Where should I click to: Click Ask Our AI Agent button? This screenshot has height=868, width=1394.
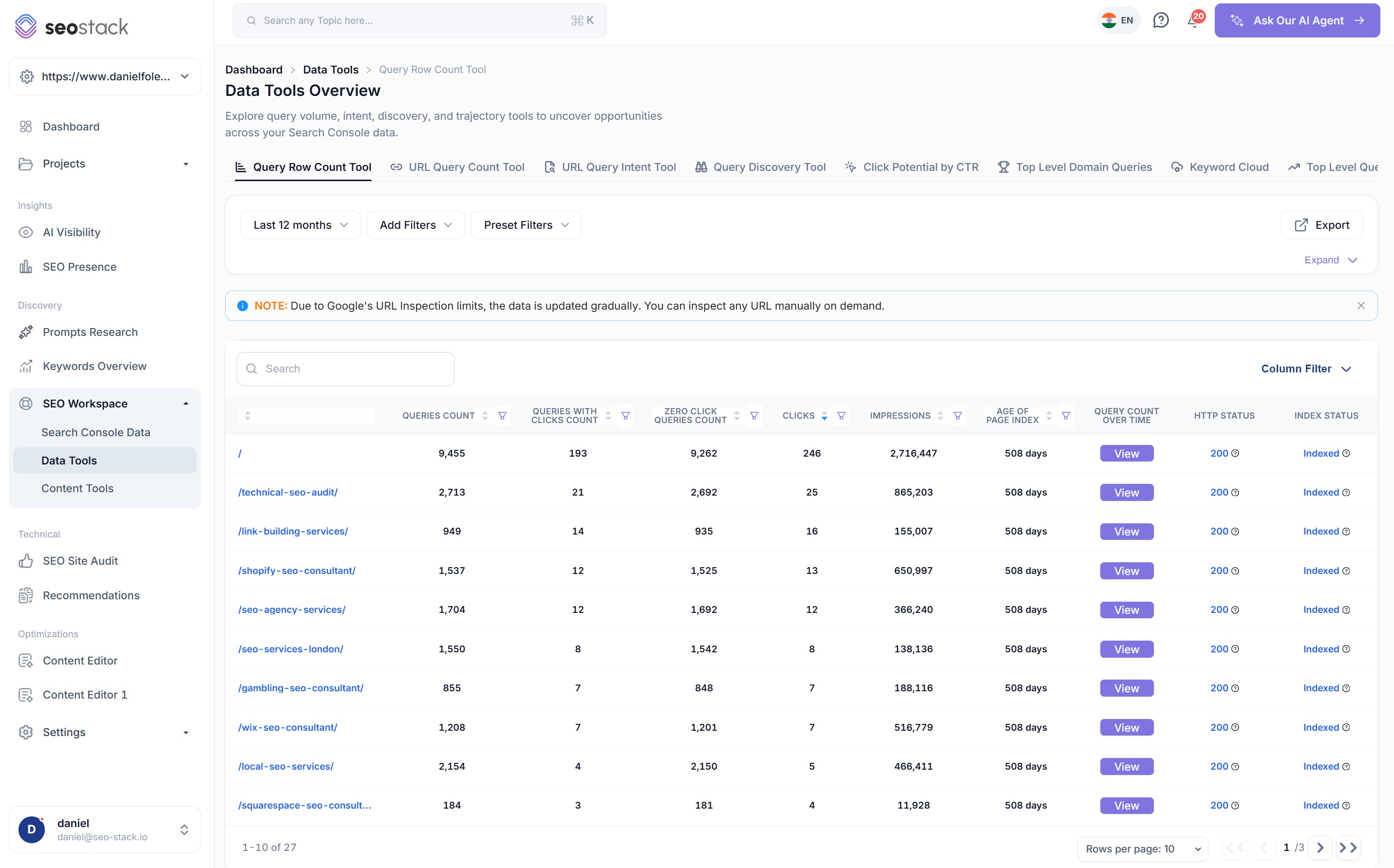tap(1297, 20)
